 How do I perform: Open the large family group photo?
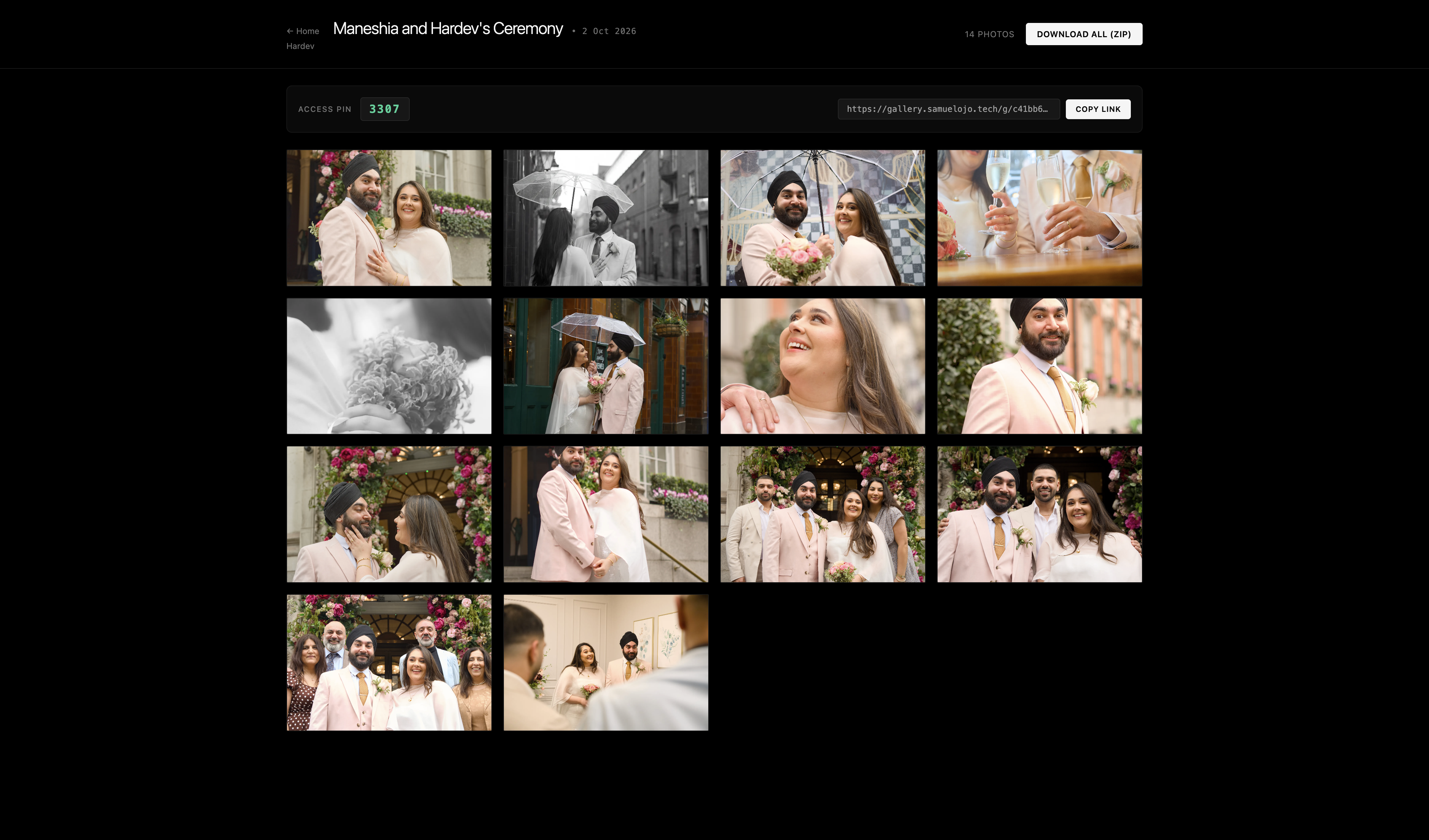(x=389, y=662)
